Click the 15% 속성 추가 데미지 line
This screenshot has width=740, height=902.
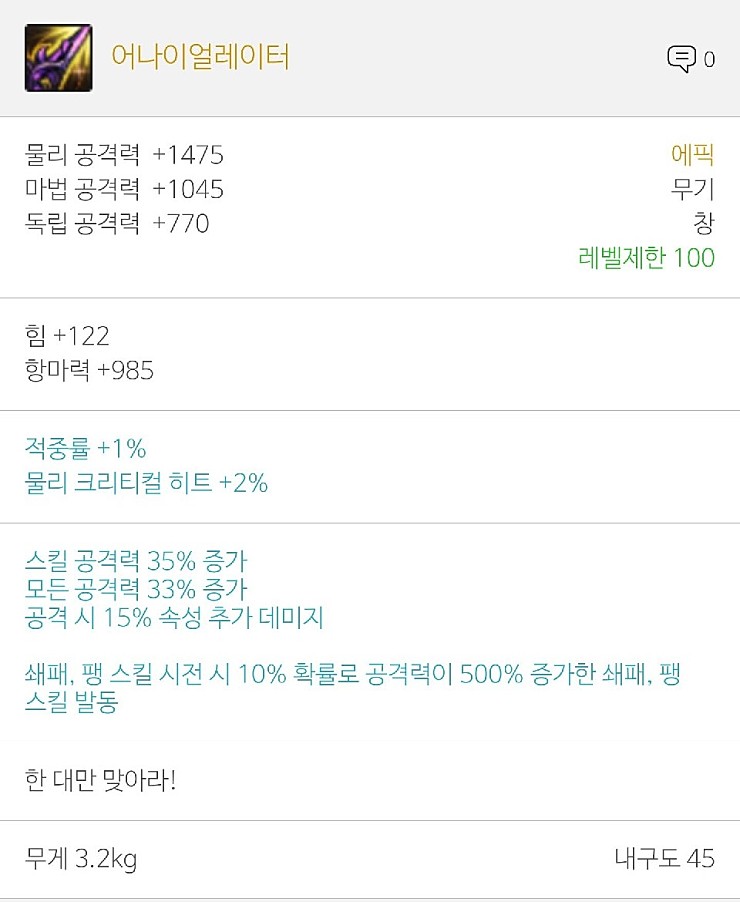(x=174, y=618)
